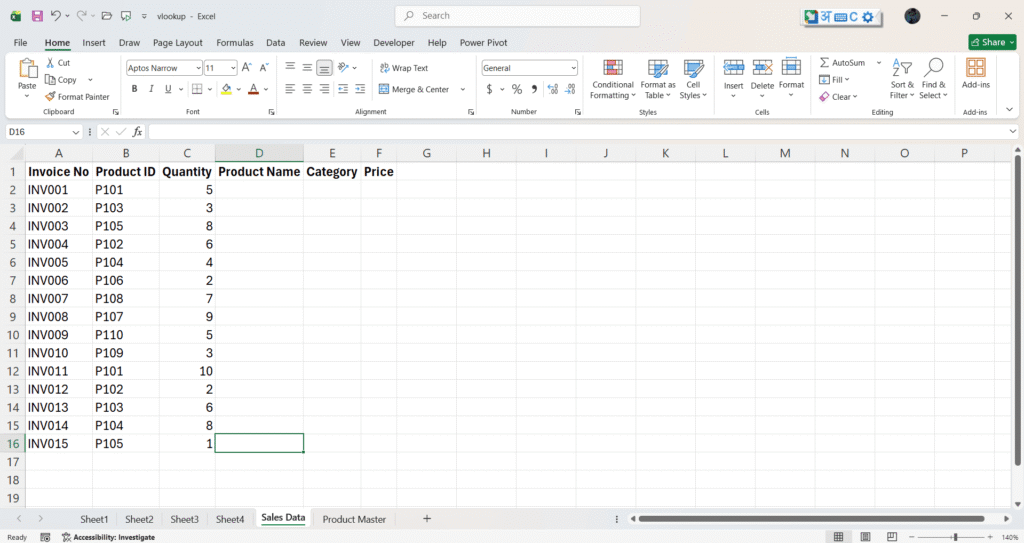Screen dimensions: 1024x543
Task: Increase font size with the larger A icon
Action: pos(246,67)
